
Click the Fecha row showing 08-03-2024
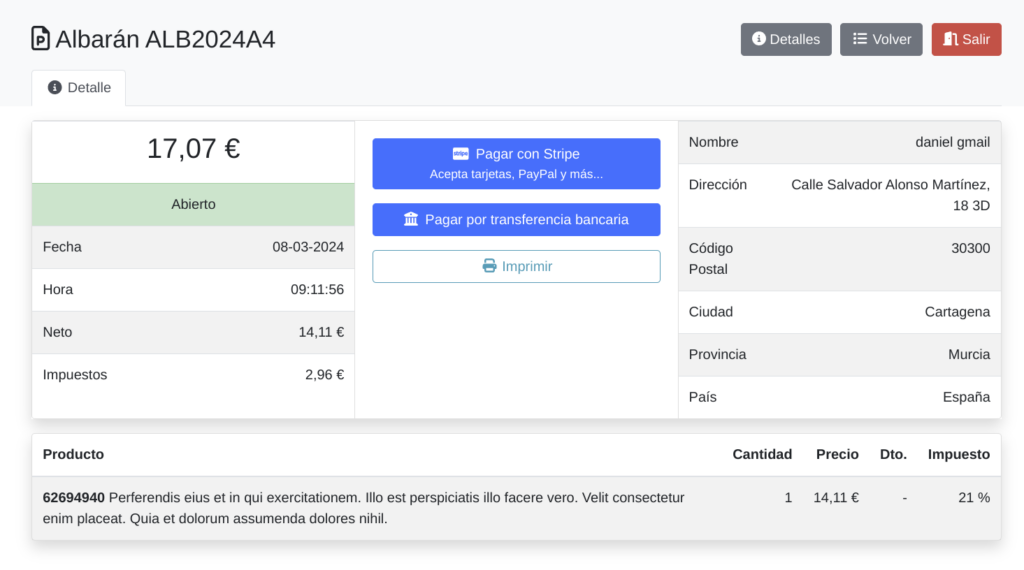(193, 247)
